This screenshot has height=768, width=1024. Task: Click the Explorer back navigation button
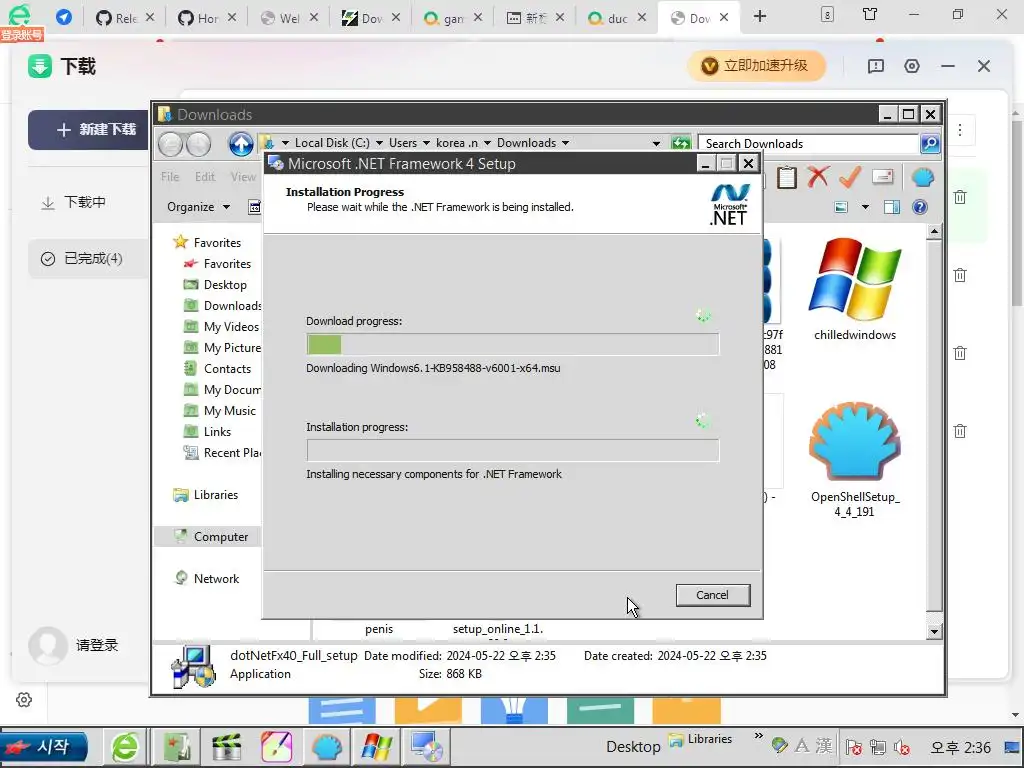click(x=171, y=144)
